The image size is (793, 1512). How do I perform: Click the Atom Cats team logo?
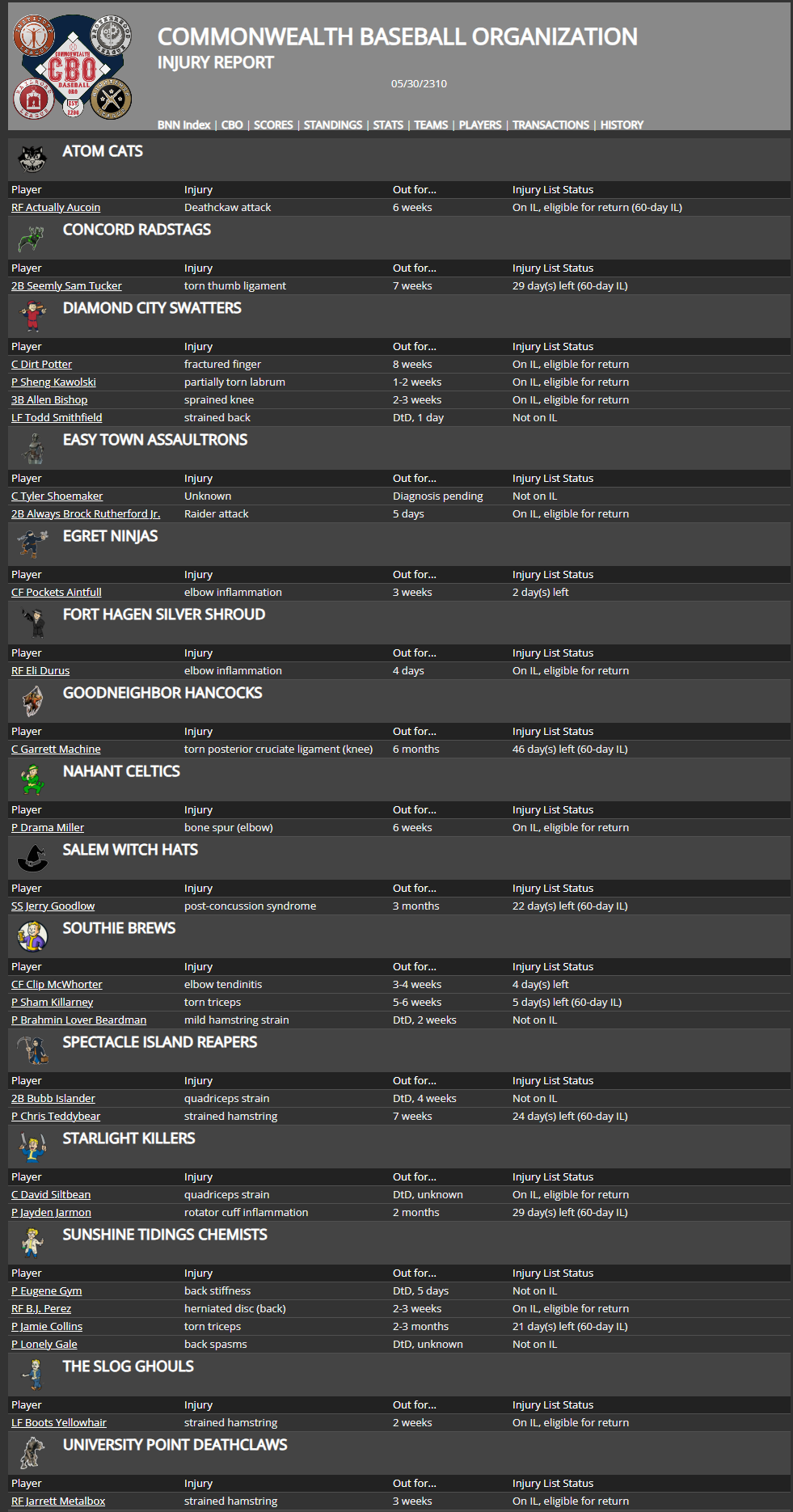click(x=32, y=158)
